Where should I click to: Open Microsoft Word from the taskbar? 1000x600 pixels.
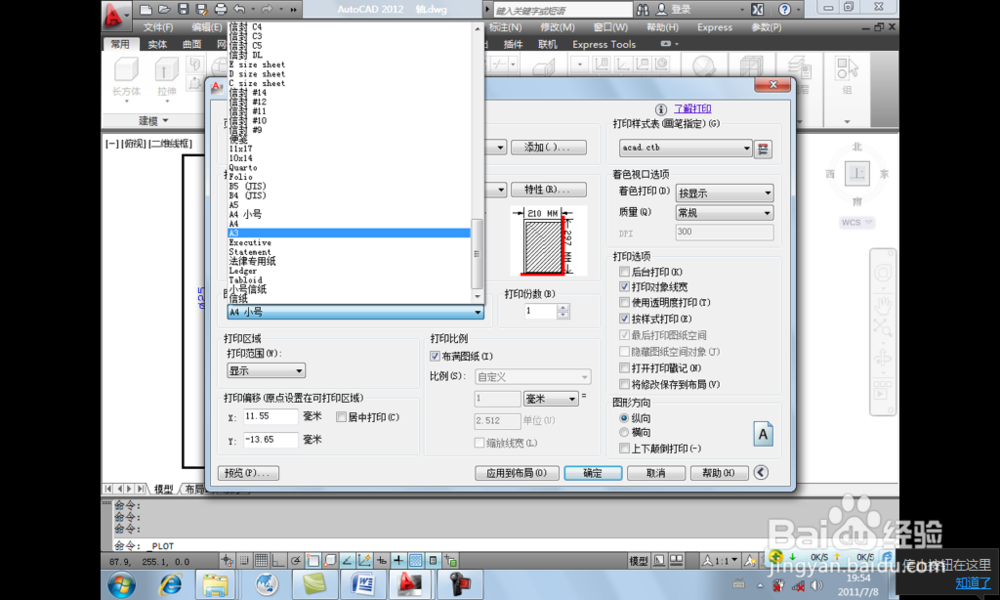click(x=362, y=584)
